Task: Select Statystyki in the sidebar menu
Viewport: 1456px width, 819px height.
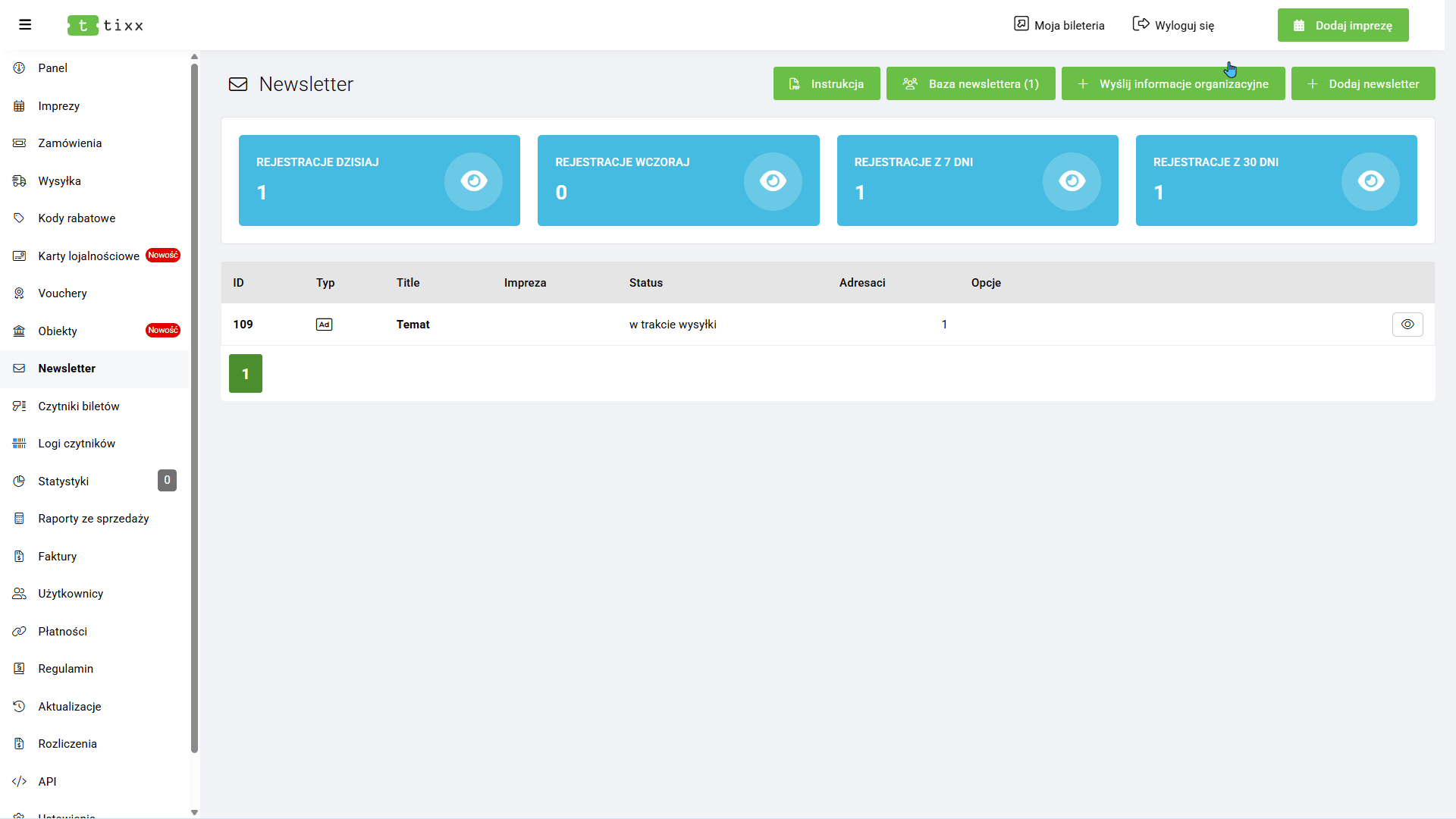Action: pyautogui.click(x=64, y=482)
